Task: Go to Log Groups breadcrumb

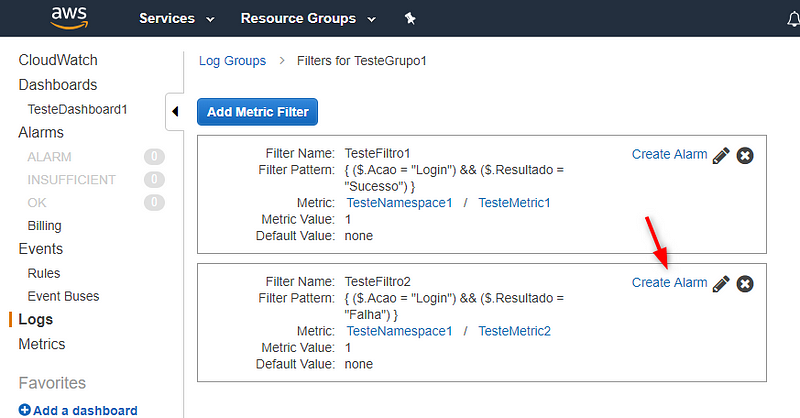Action: click(x=232, y=61)
